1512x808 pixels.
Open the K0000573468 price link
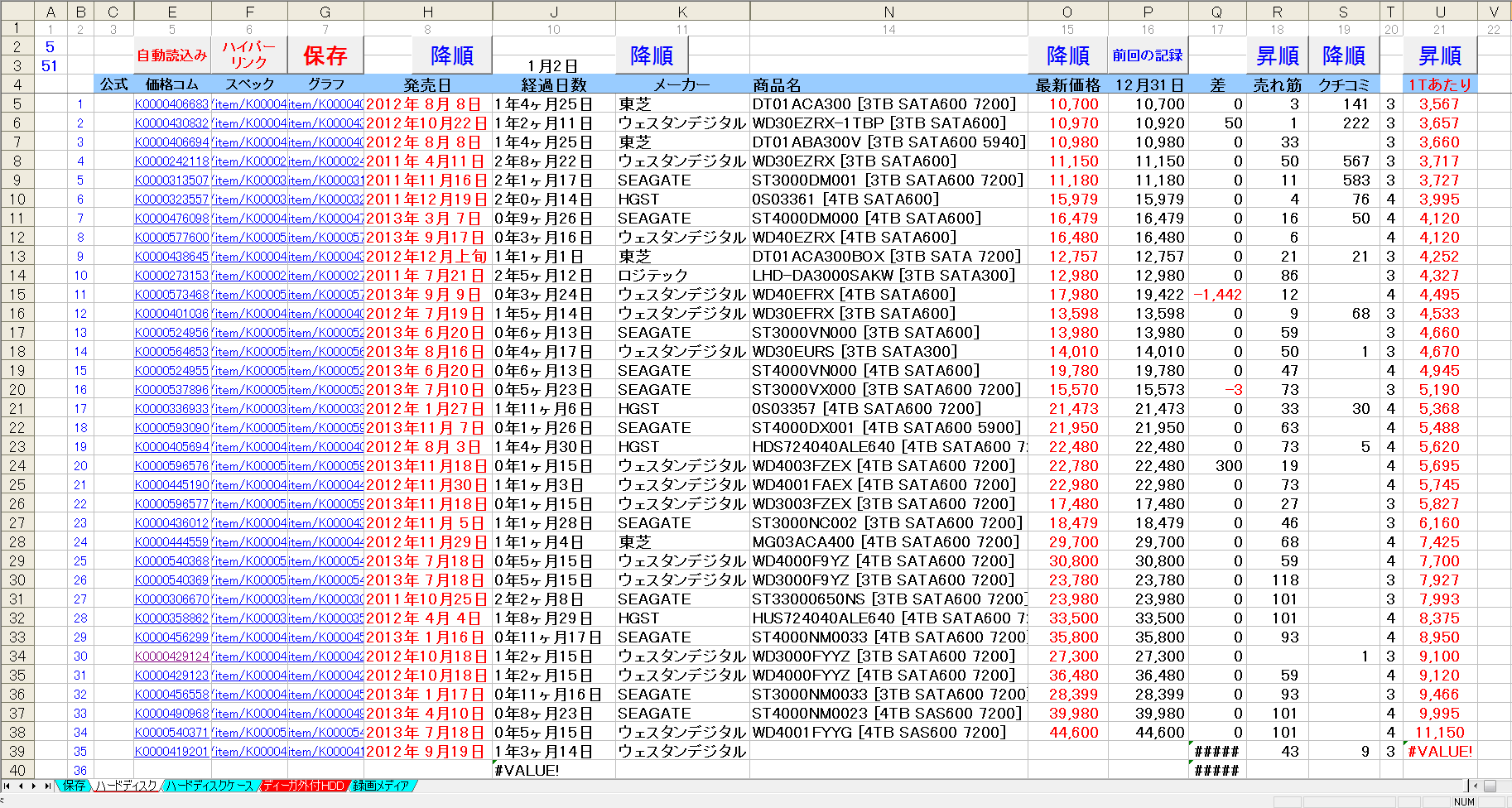[171, 295]
